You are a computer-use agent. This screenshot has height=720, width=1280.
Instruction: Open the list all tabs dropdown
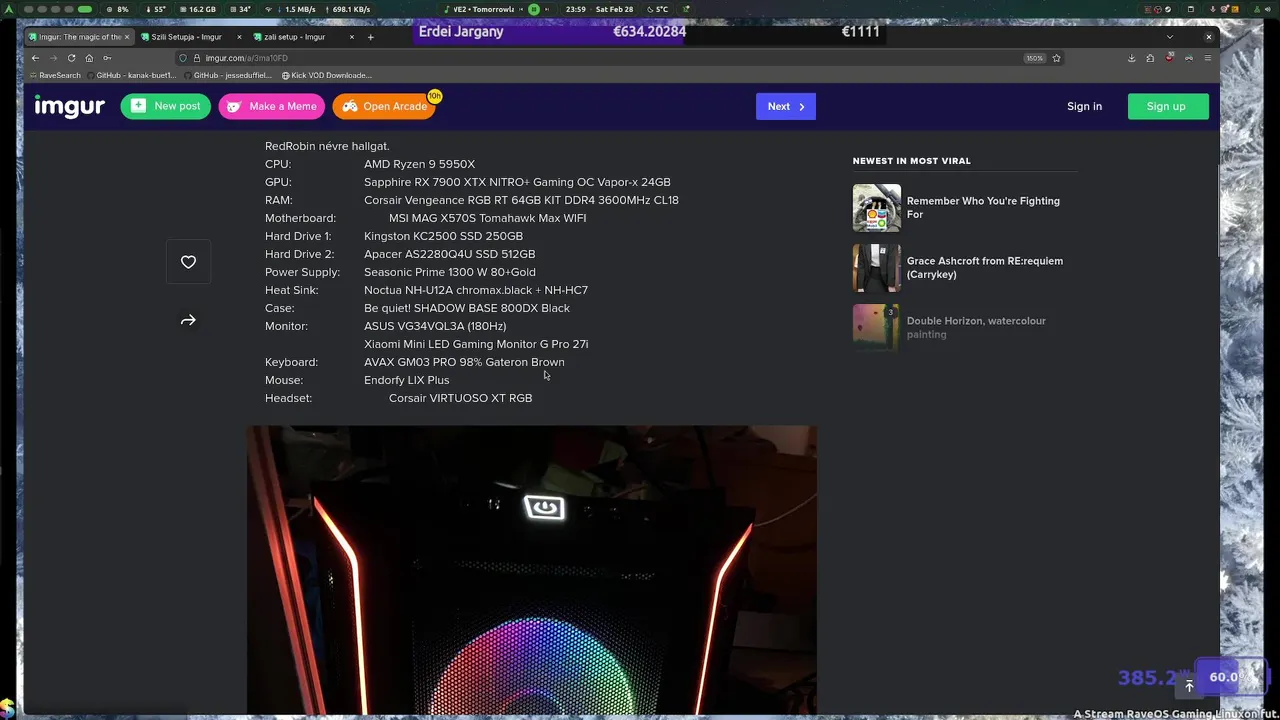(x=1170, y=37)
